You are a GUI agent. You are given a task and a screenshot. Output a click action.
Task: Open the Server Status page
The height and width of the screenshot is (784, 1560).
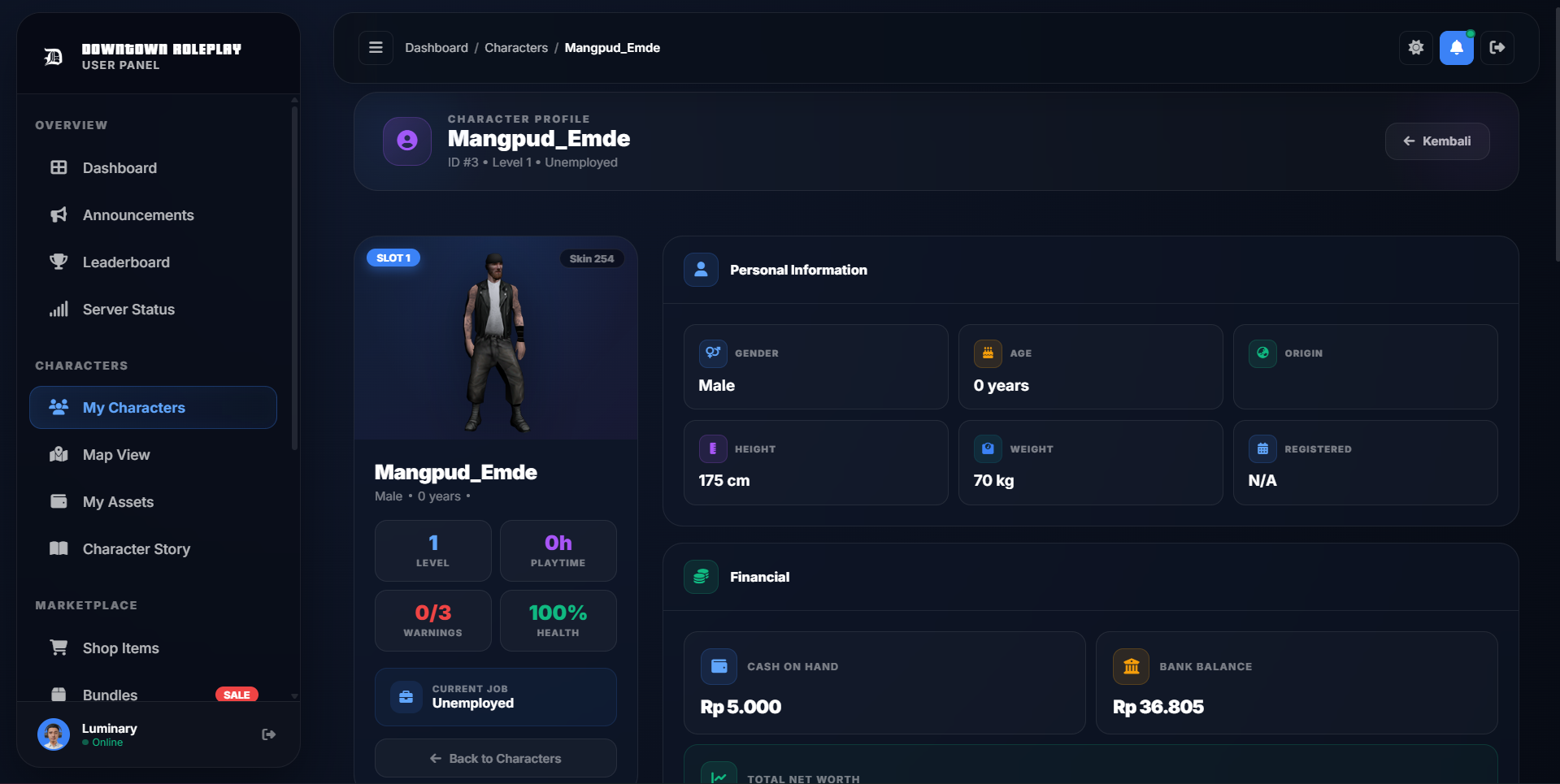tap(153, 310)
